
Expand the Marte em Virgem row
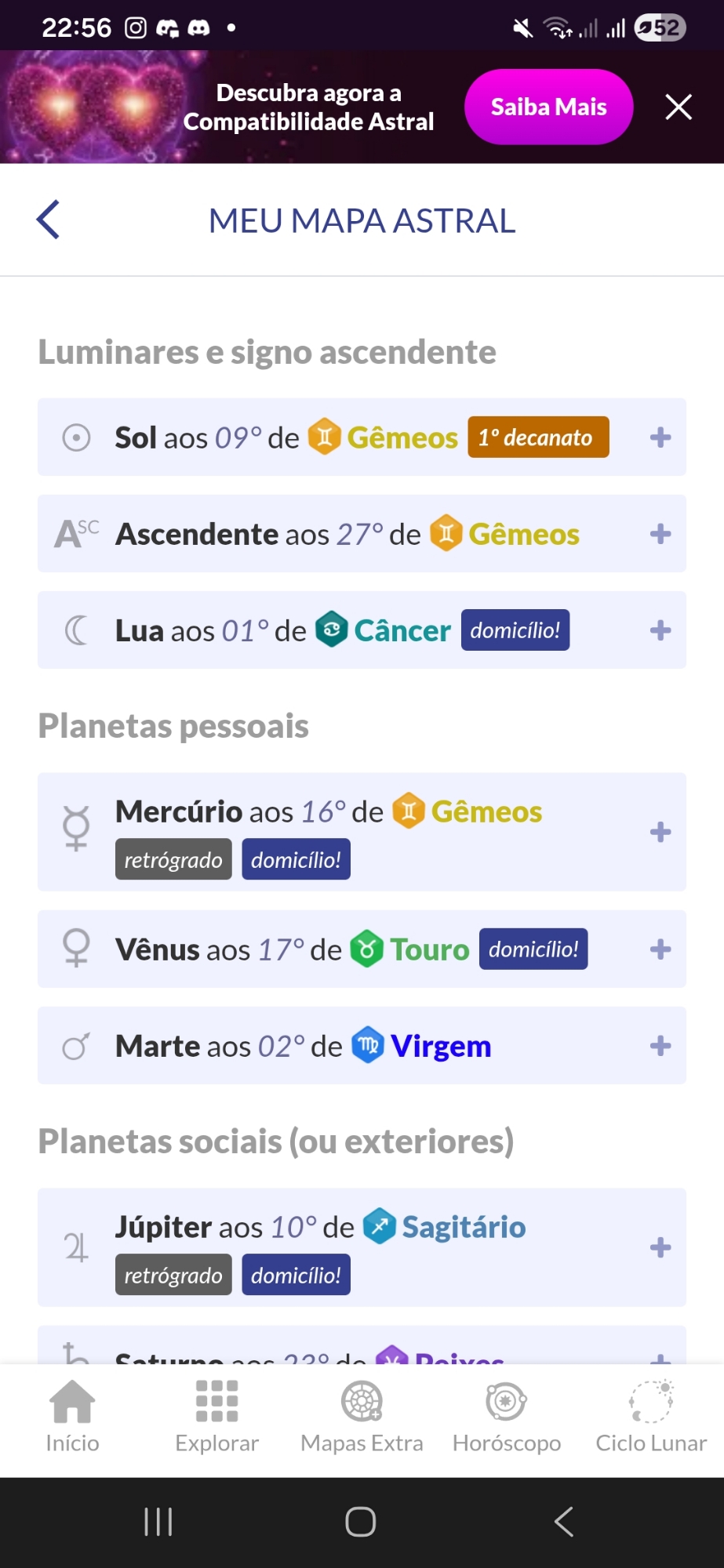click(x=660, y=1046)
